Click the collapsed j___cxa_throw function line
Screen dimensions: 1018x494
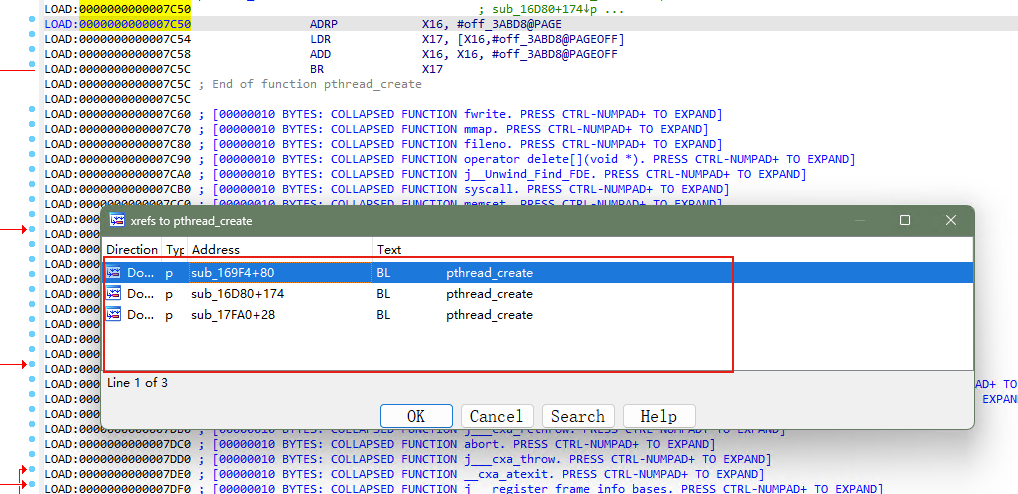(x=408, y=459)
